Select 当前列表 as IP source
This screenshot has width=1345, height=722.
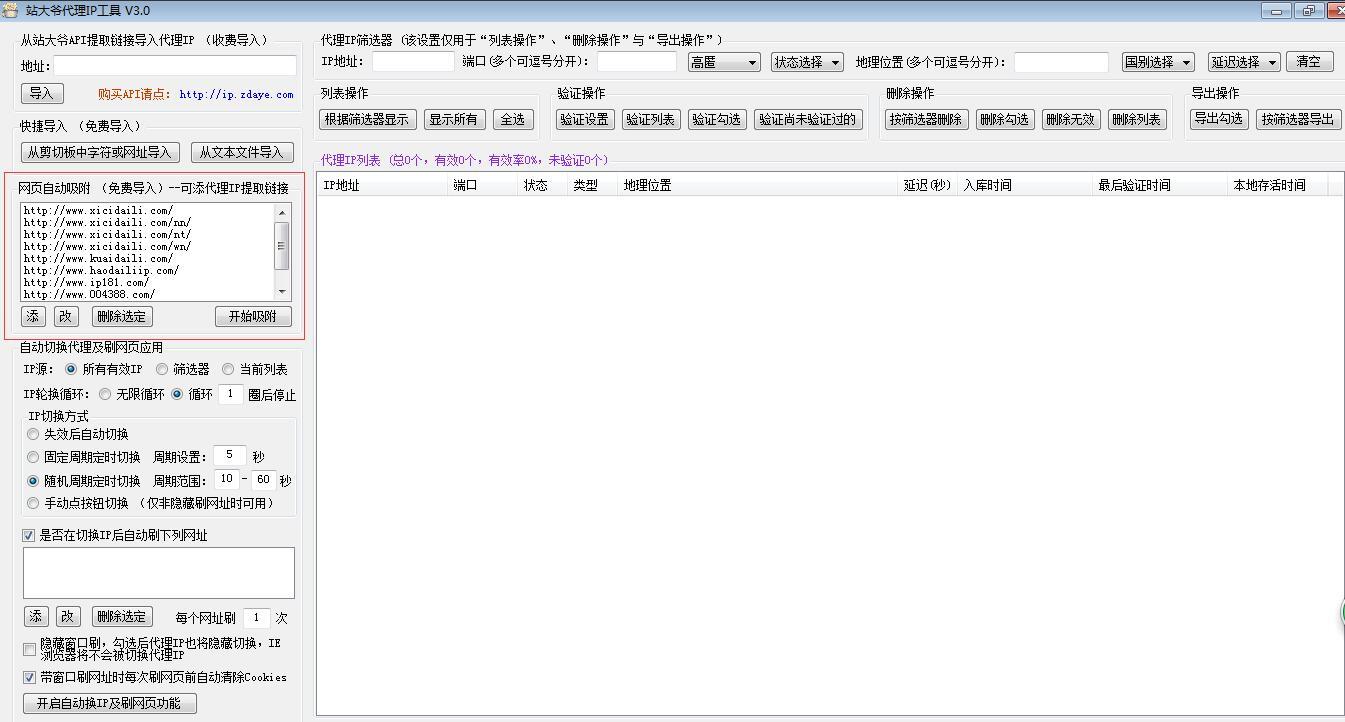click(x=228, y=369)
